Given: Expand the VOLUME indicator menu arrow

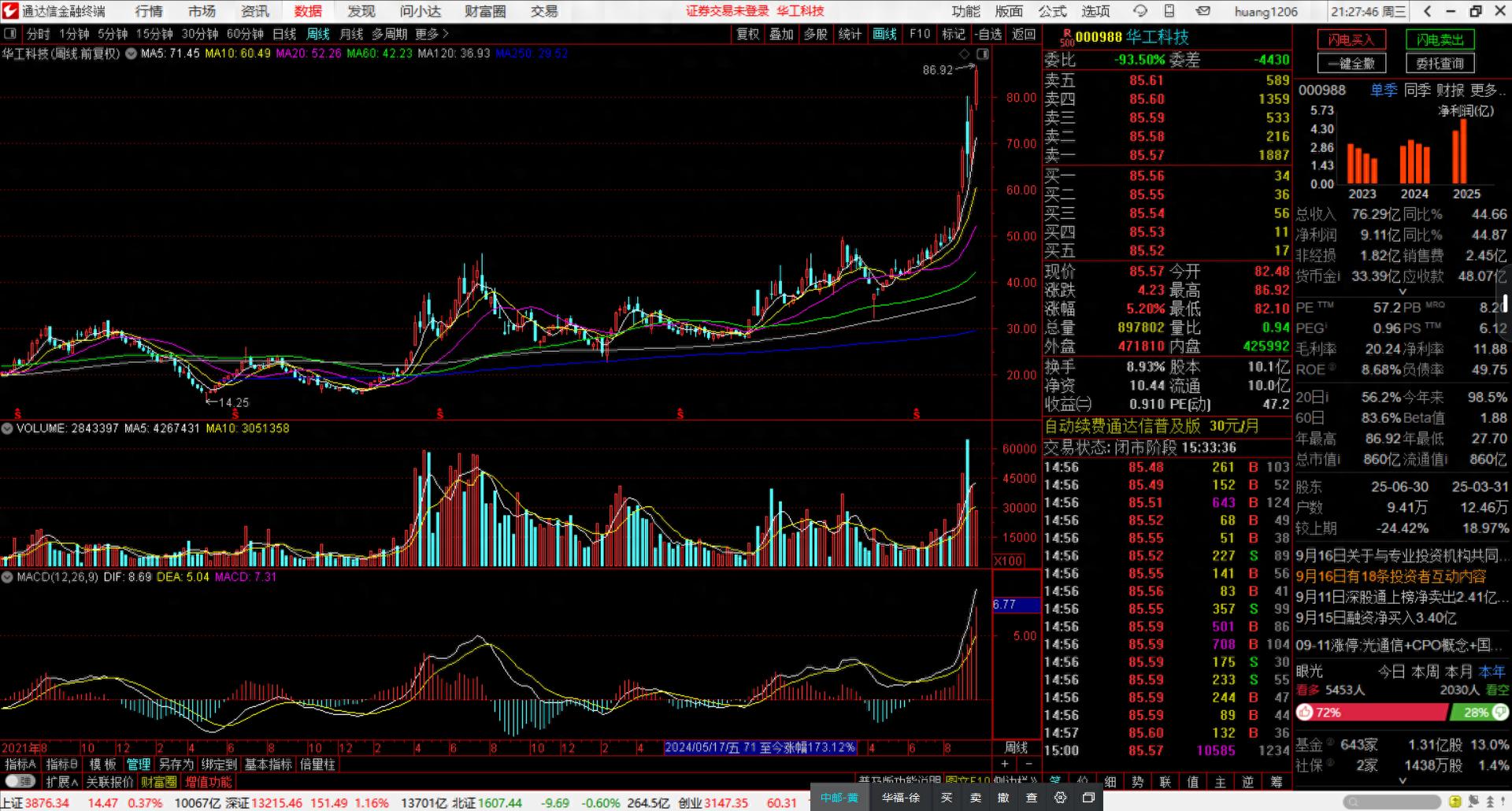Looking at the screenshot, I should click(x=7, y=428).
